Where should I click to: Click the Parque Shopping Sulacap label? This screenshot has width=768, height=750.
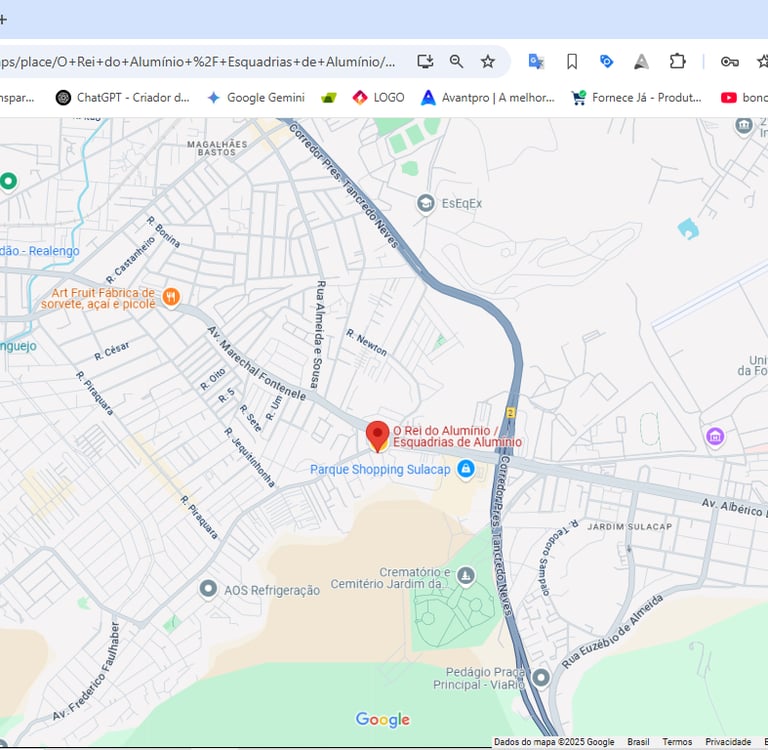coord(380,469)
